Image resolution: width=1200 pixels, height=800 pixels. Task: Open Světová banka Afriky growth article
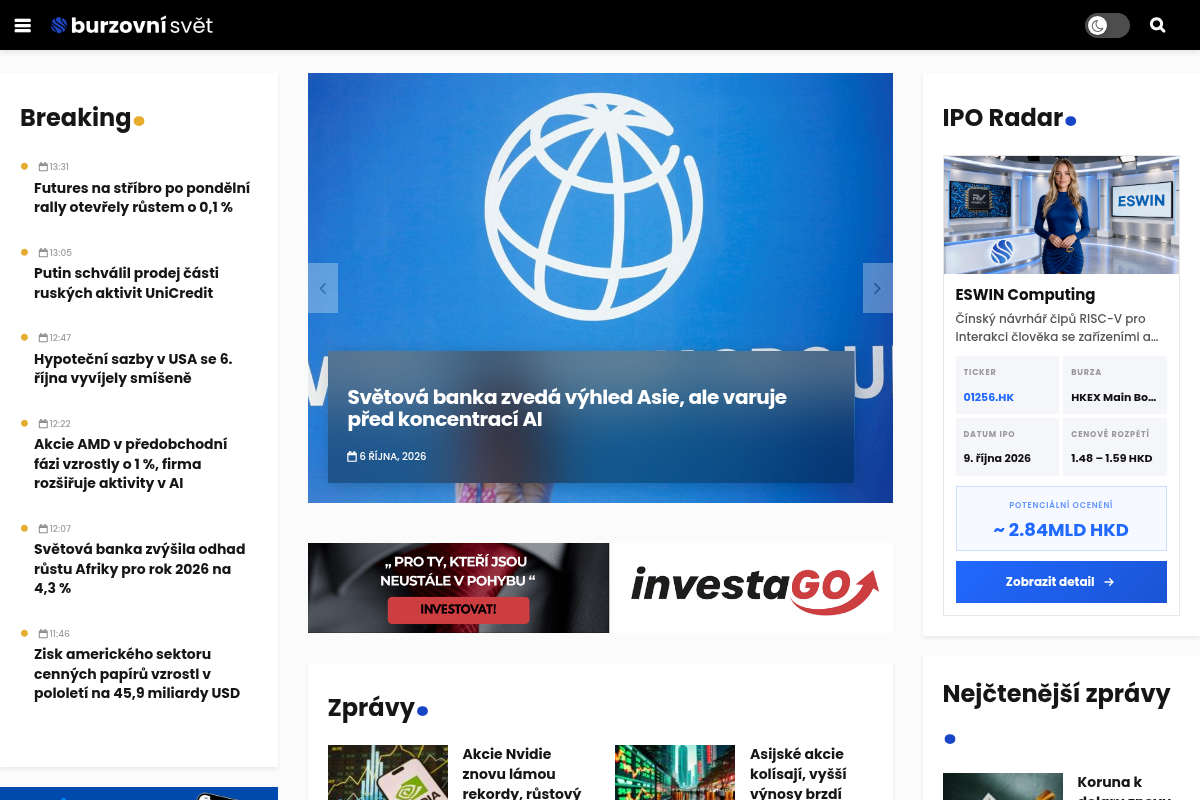click(139, 569)
